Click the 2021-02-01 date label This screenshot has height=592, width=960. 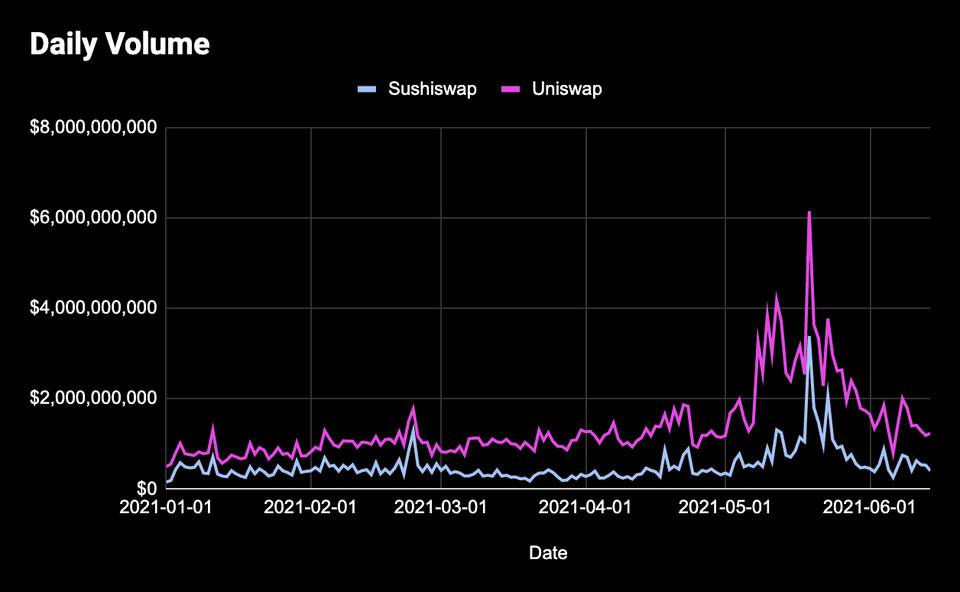[310, 507]
